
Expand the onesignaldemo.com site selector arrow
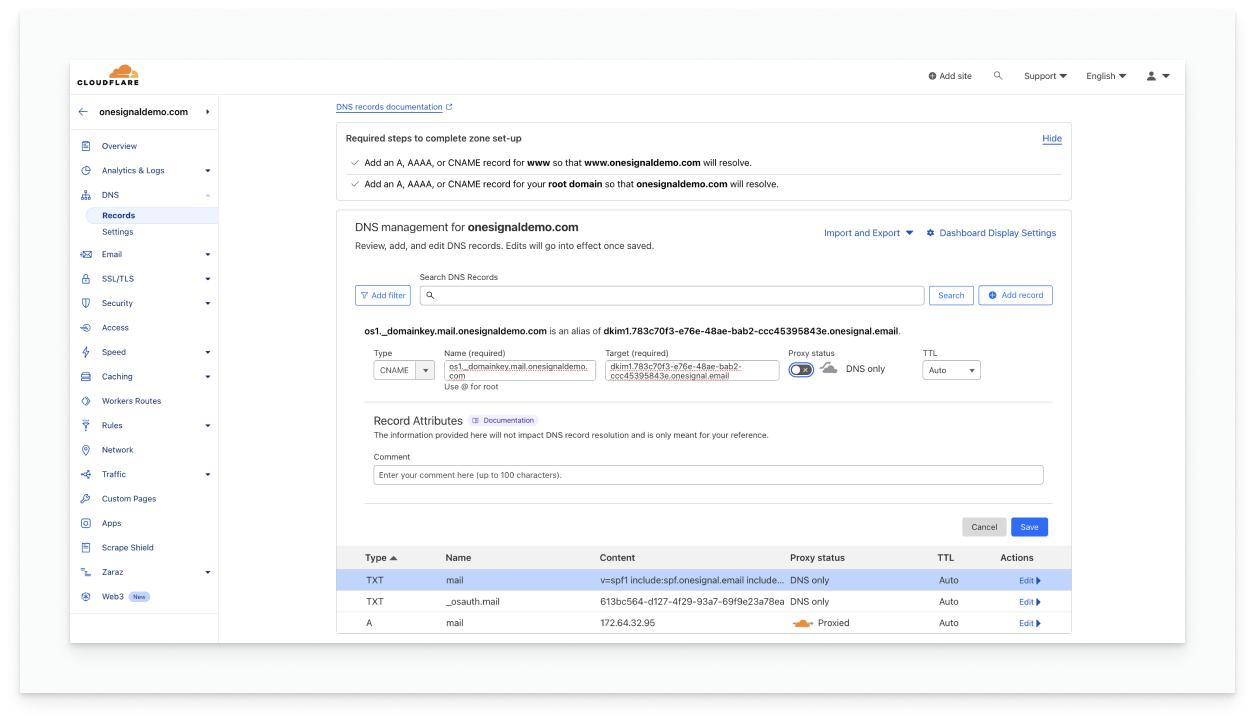tap(207, 112)
